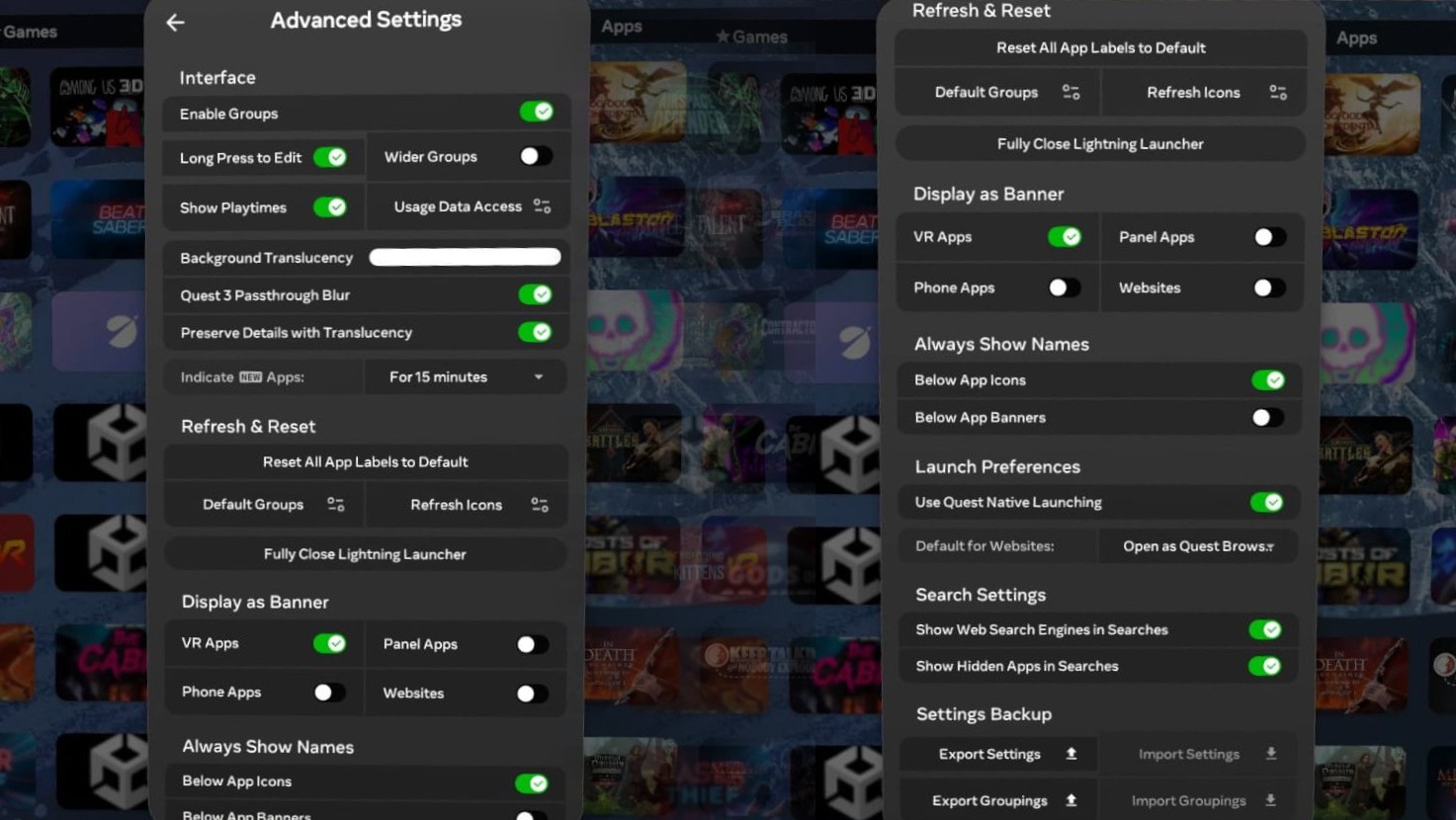Click Reset All App Labels under Interface panel
Image resolution: width=1456 pixels, height=820 pixels.
tap(365, 461)
